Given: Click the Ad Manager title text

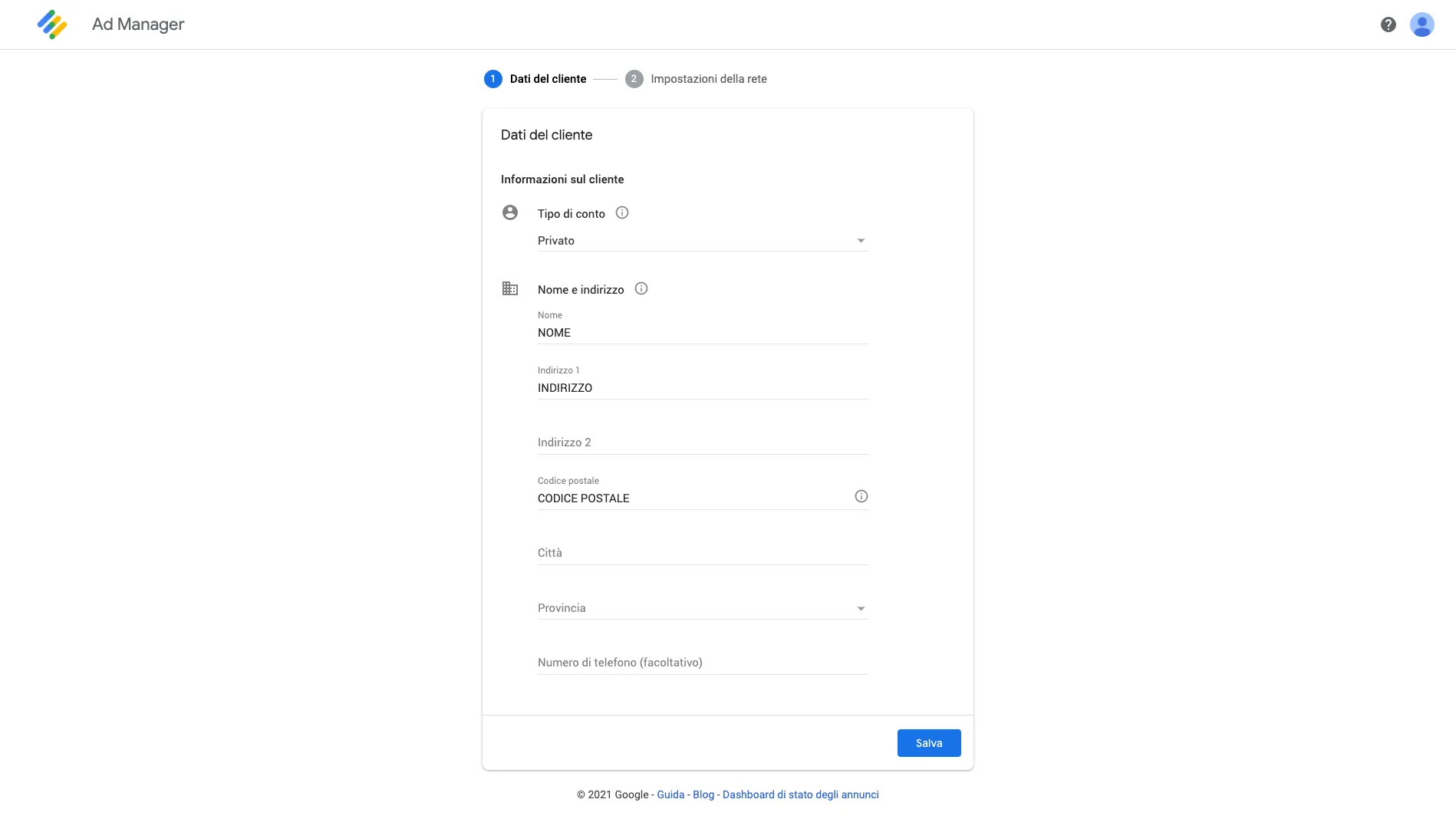Looking at the screenshot, I should (x=138, y=25).
